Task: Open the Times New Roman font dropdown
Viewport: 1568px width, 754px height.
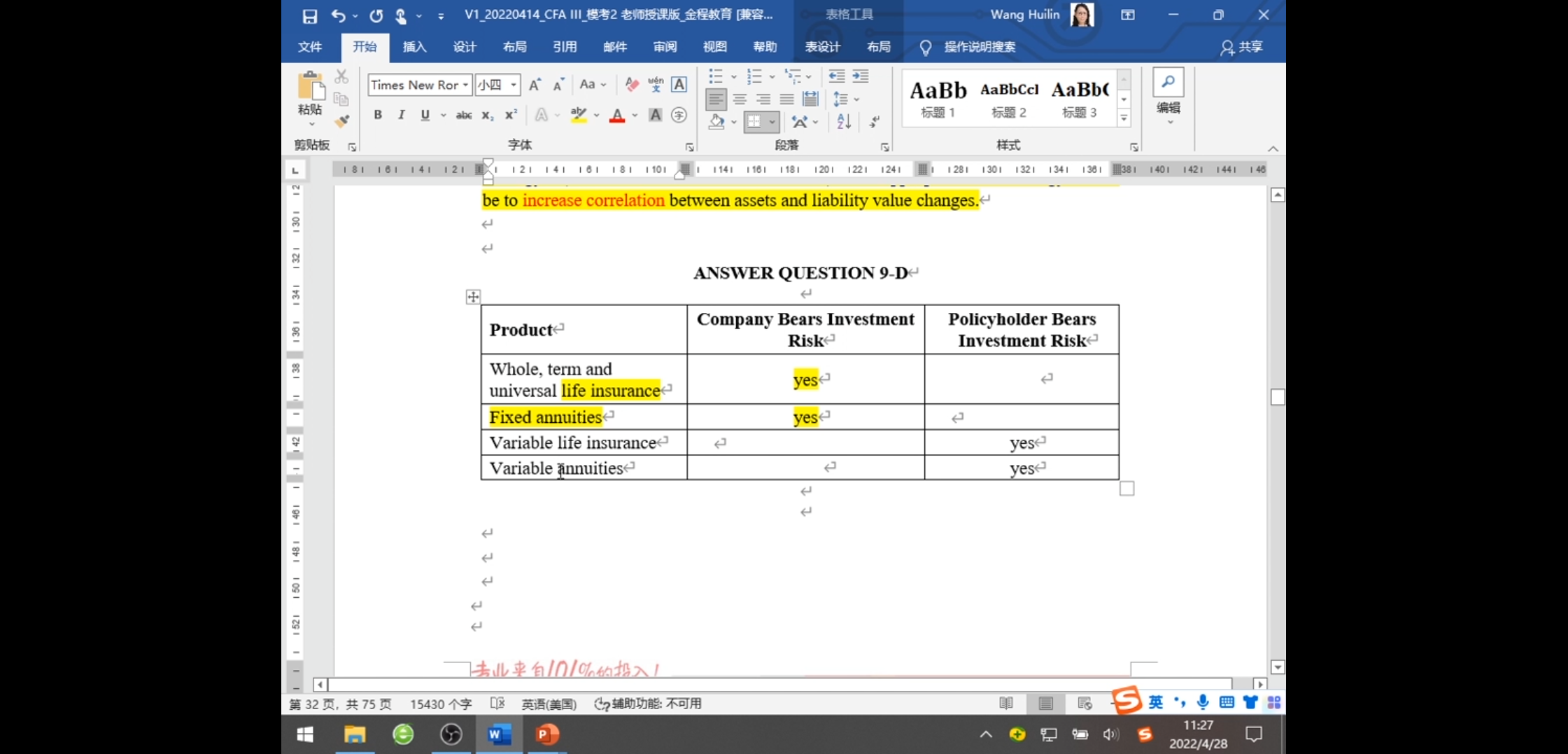Action: pyautogui.click(x=465, y=85)
